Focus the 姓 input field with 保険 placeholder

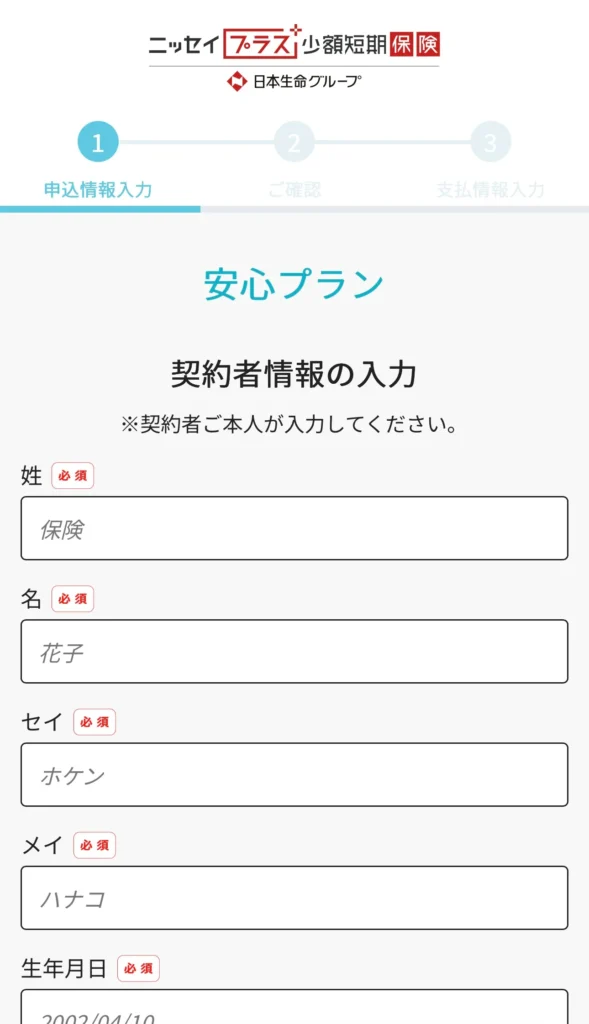pyautogui.click(x=294, y=528)
